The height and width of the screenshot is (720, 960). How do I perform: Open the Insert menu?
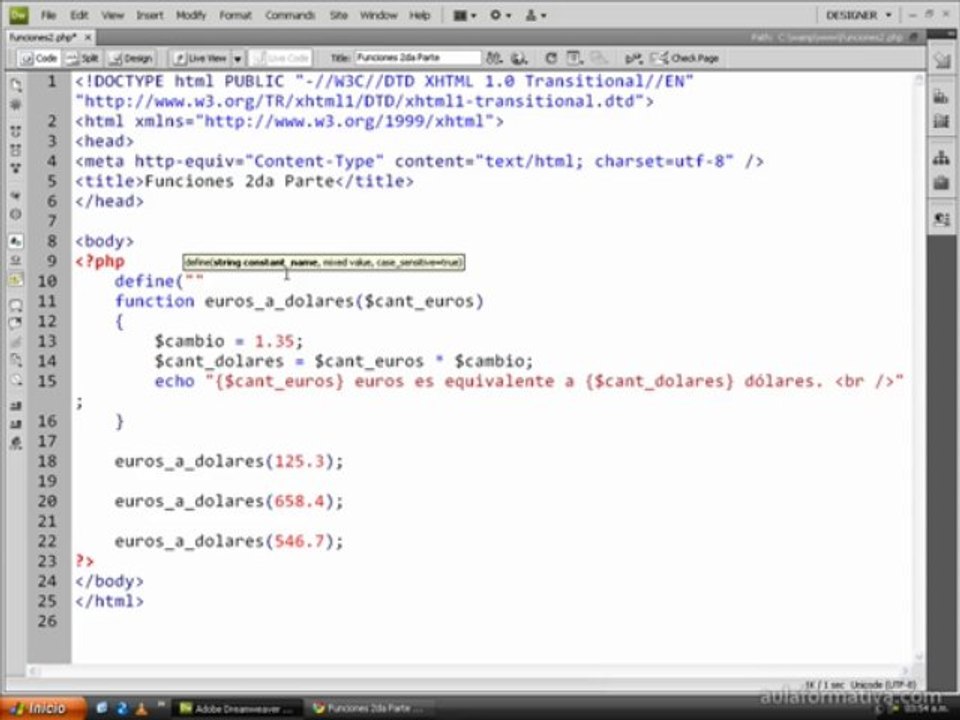[x=149, y=15]
